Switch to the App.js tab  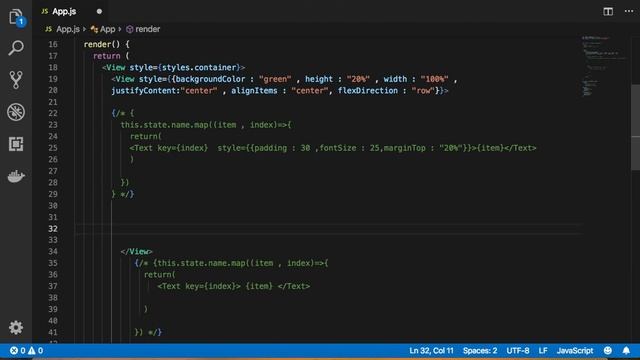64,11
